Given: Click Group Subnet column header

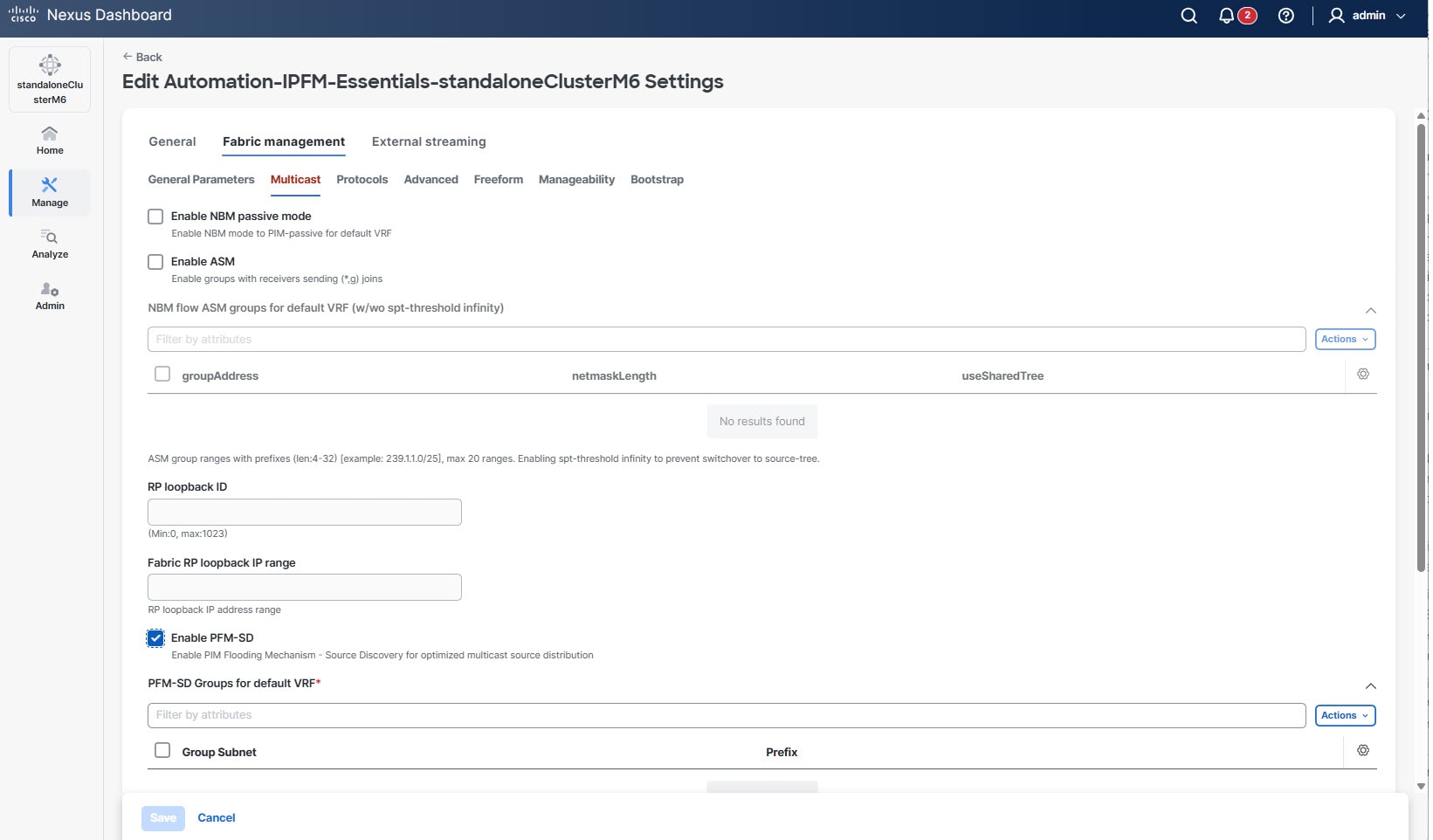Looking at the screenshot, I should [219, 752].
